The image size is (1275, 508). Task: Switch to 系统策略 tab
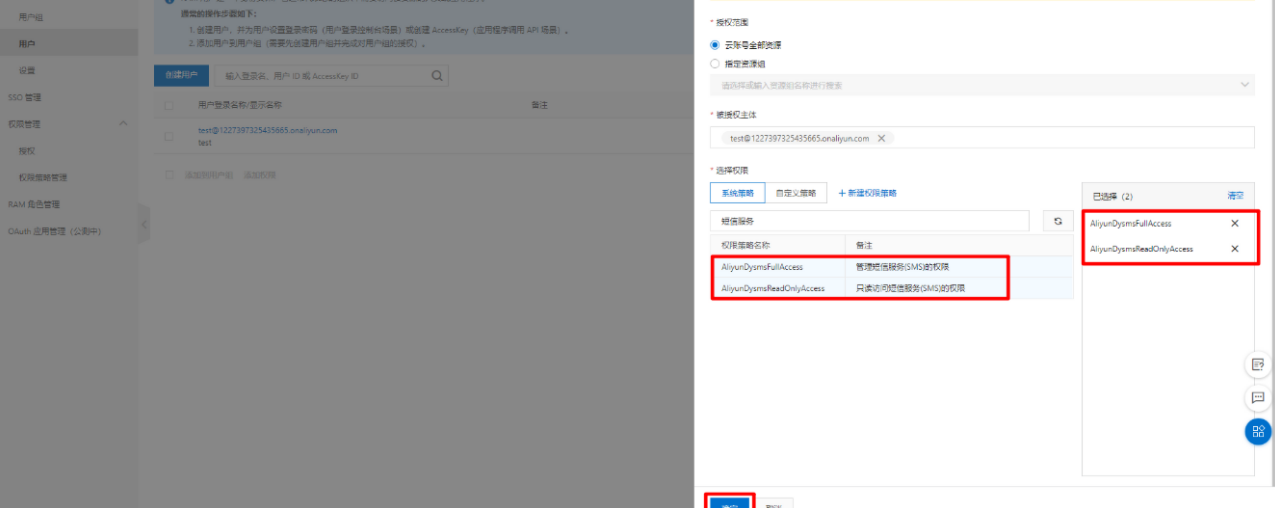[736, 193]
